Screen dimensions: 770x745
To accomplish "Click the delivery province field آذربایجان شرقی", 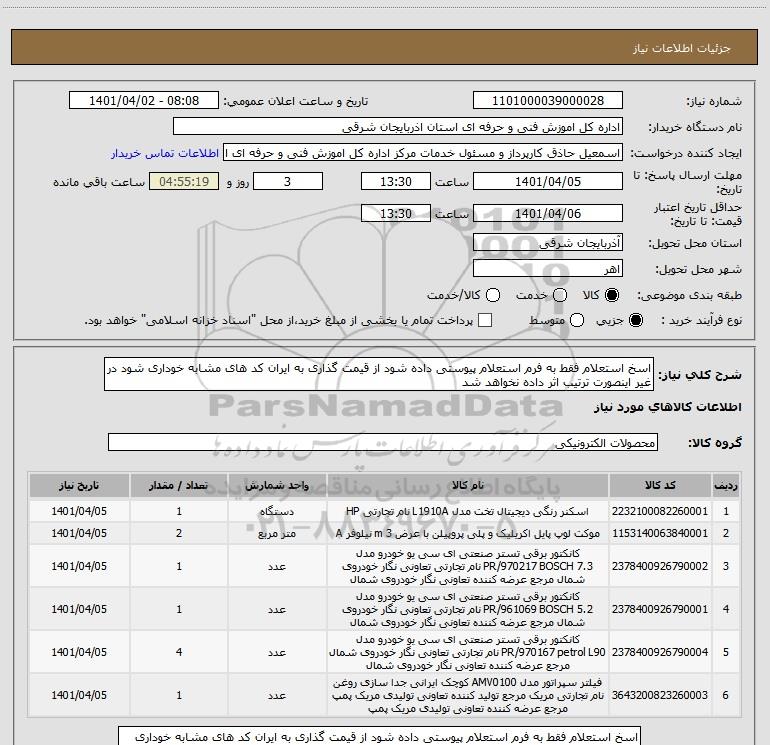I will 548,243.
